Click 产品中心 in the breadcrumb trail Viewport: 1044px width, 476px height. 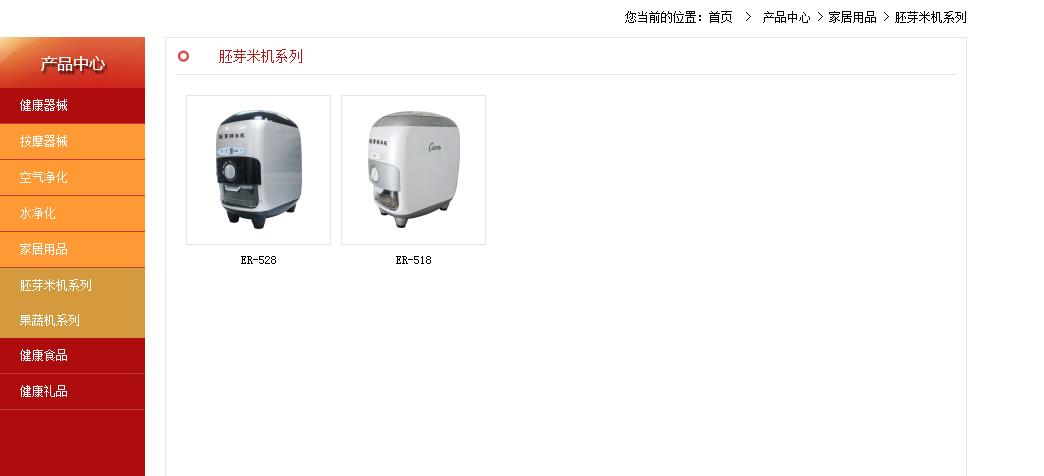point(786,17)
